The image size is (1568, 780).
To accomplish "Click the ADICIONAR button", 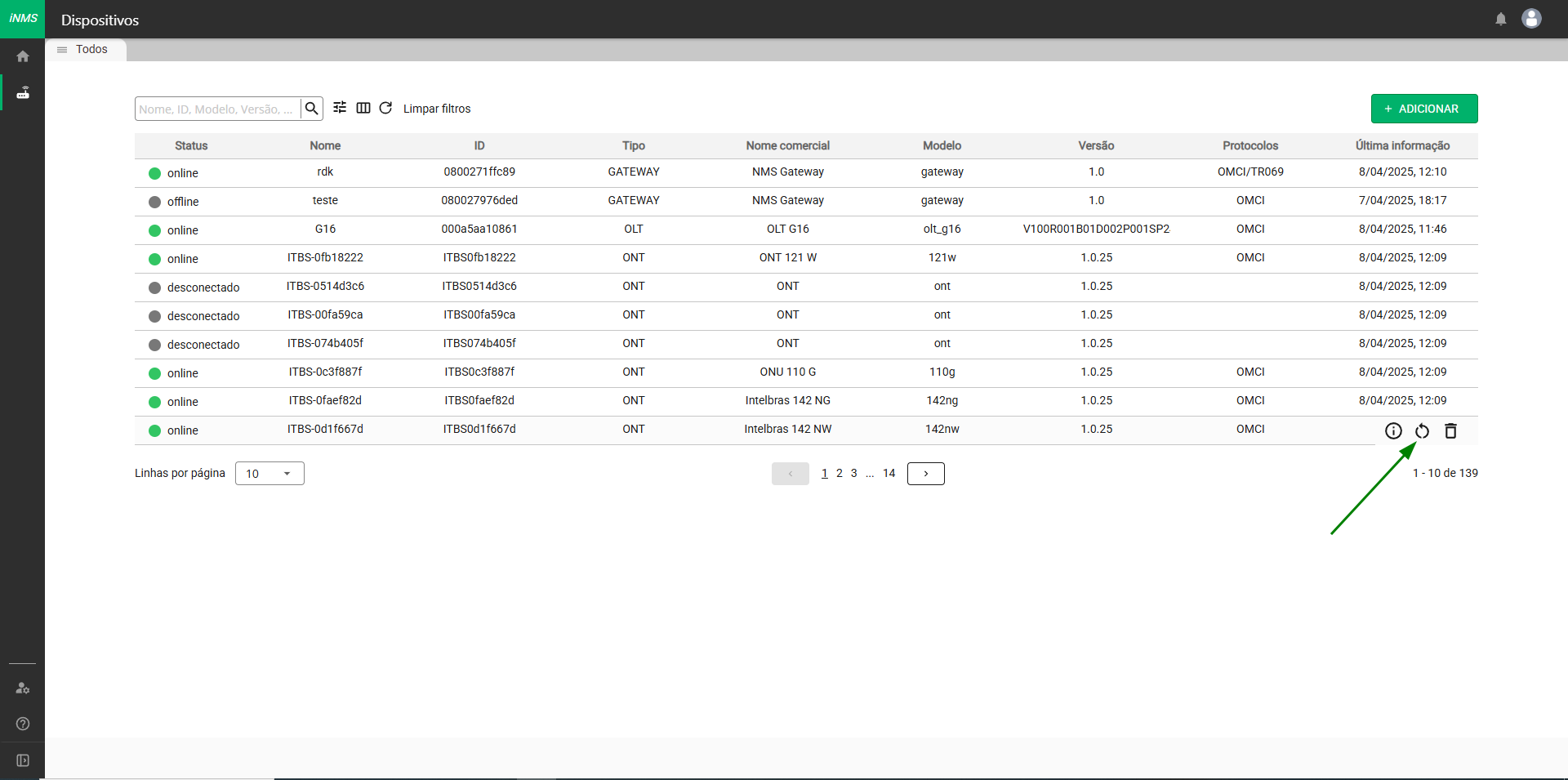I will pyautogui.click(x=1424, y=109).
